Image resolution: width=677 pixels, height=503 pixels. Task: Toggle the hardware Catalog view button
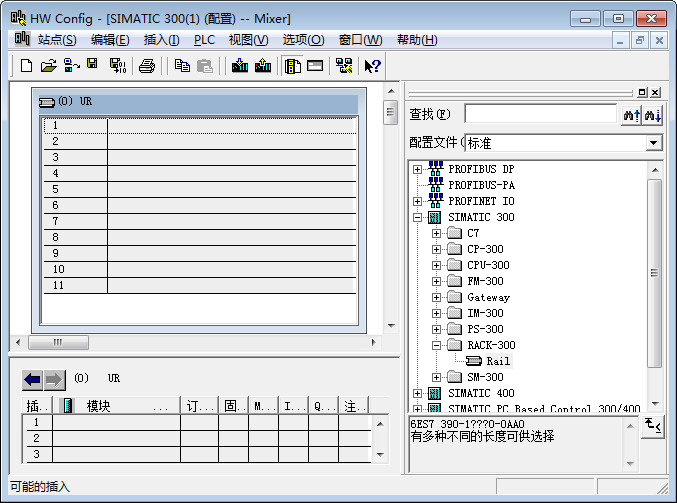(292, 66)
